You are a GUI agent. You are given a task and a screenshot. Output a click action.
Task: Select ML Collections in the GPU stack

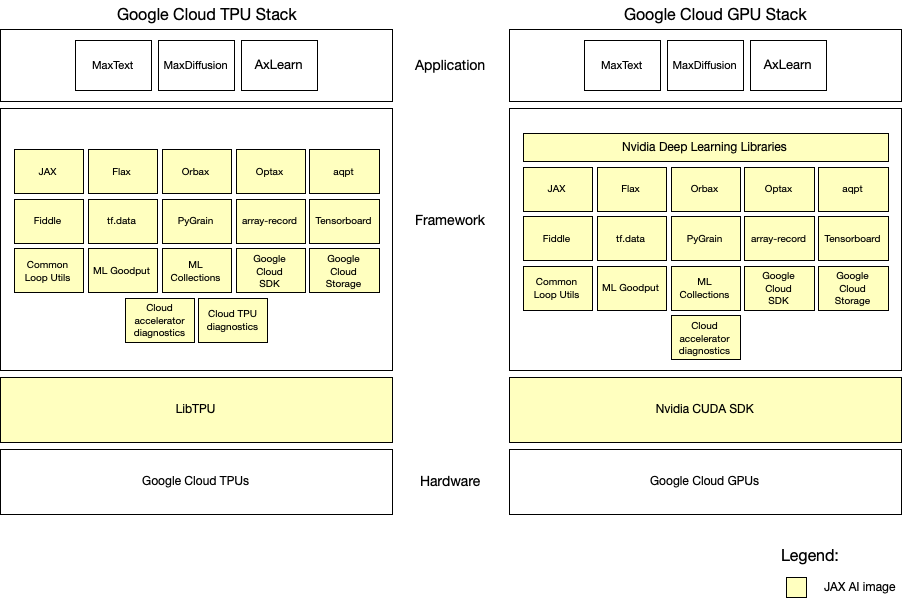tap(706, 288)
